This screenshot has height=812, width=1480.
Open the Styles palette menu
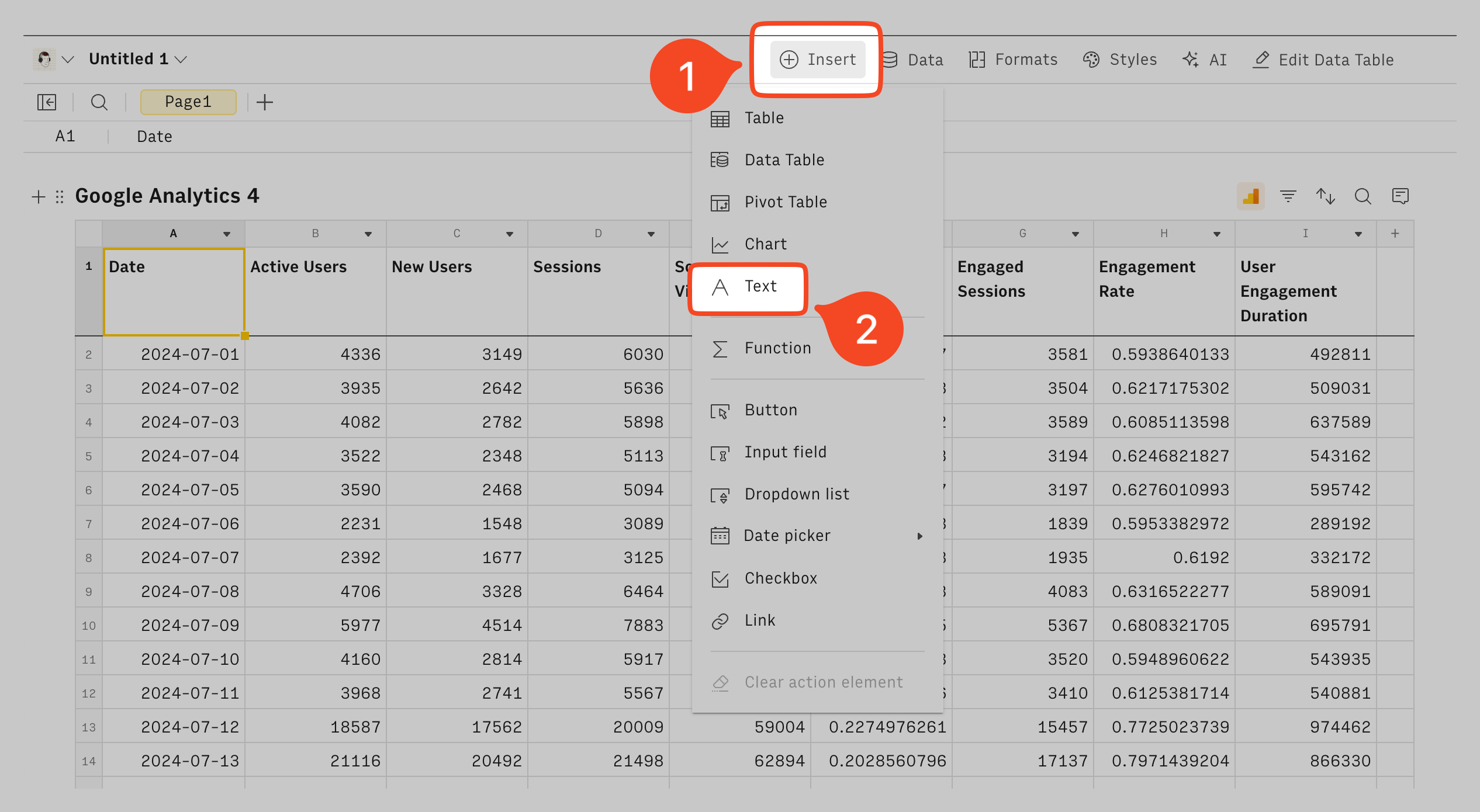(x=1120, y=60)
